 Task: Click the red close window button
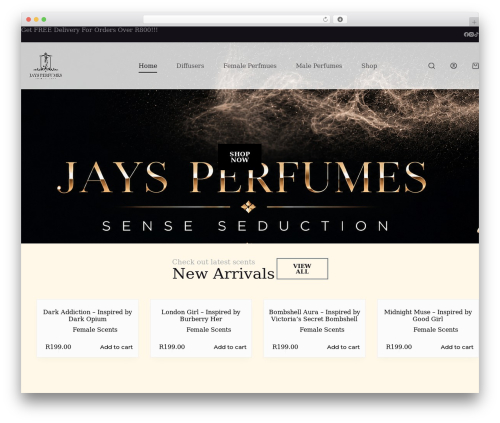[29, 19]
